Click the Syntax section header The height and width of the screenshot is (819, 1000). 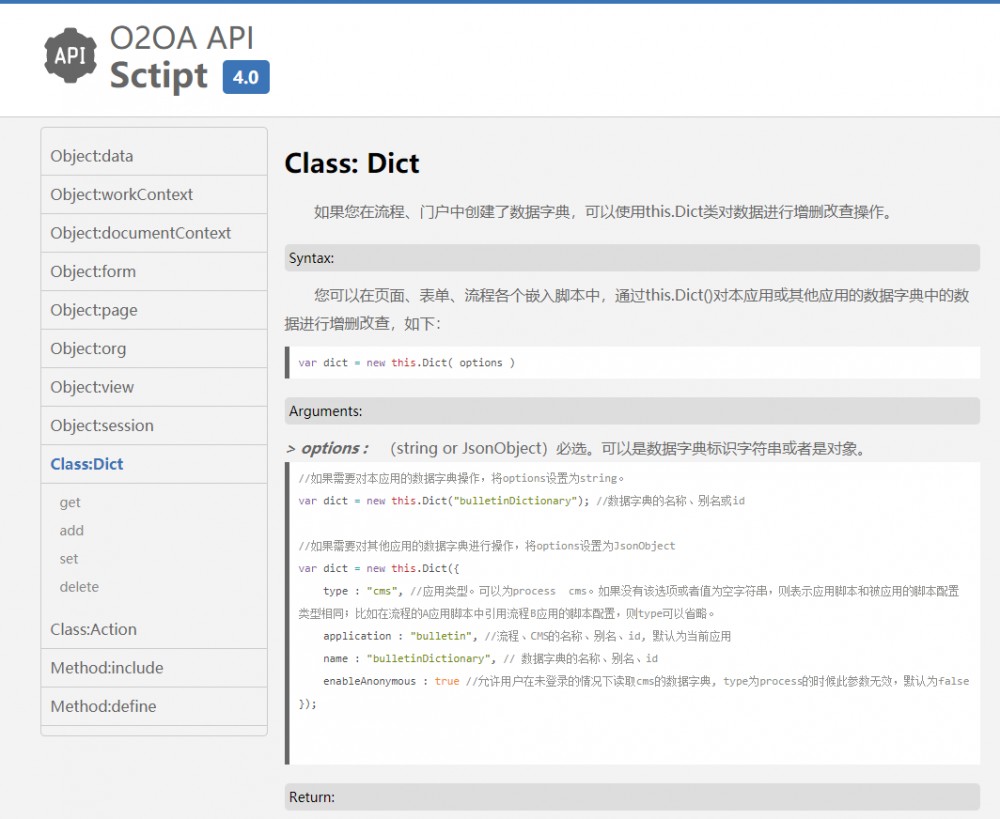pos(311,258)
